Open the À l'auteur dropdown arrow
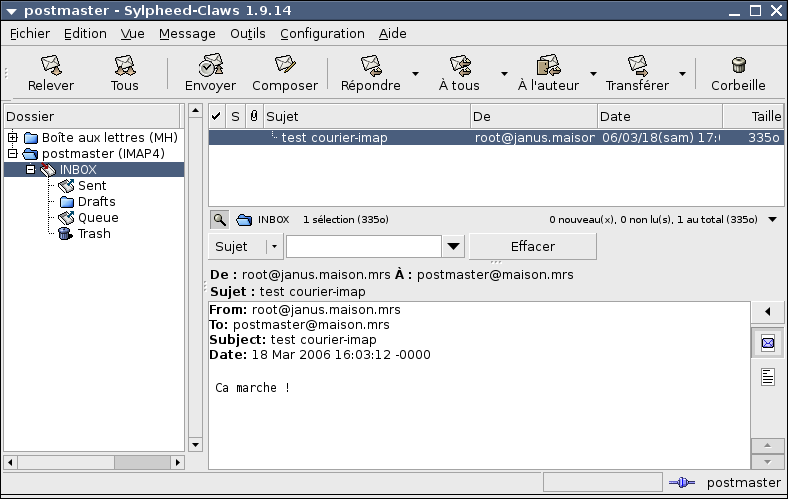This screenshot has height=499, width=788. [593, 74]
